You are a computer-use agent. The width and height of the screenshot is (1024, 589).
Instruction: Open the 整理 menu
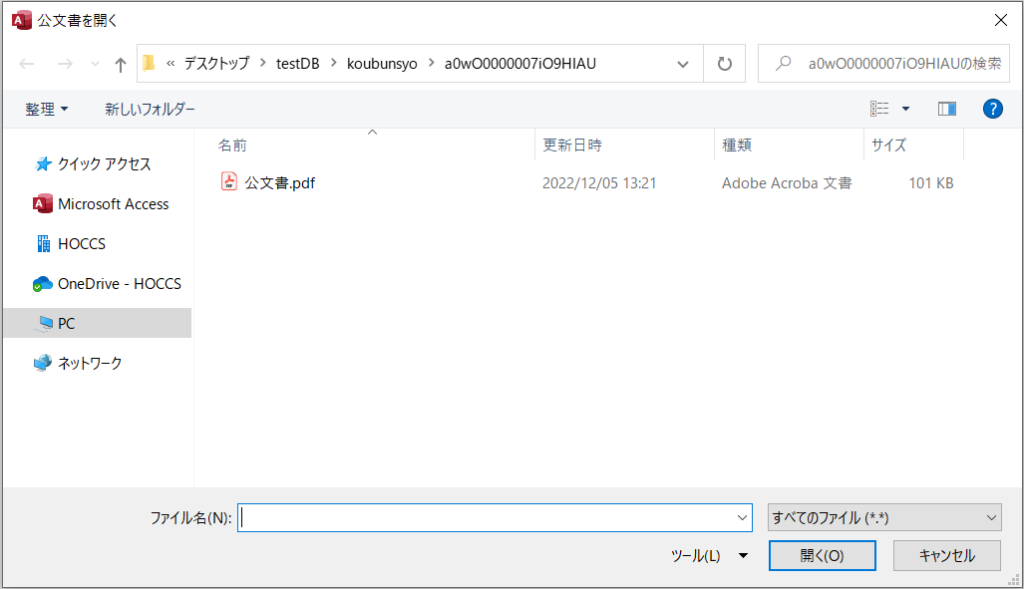click(47, 110)
